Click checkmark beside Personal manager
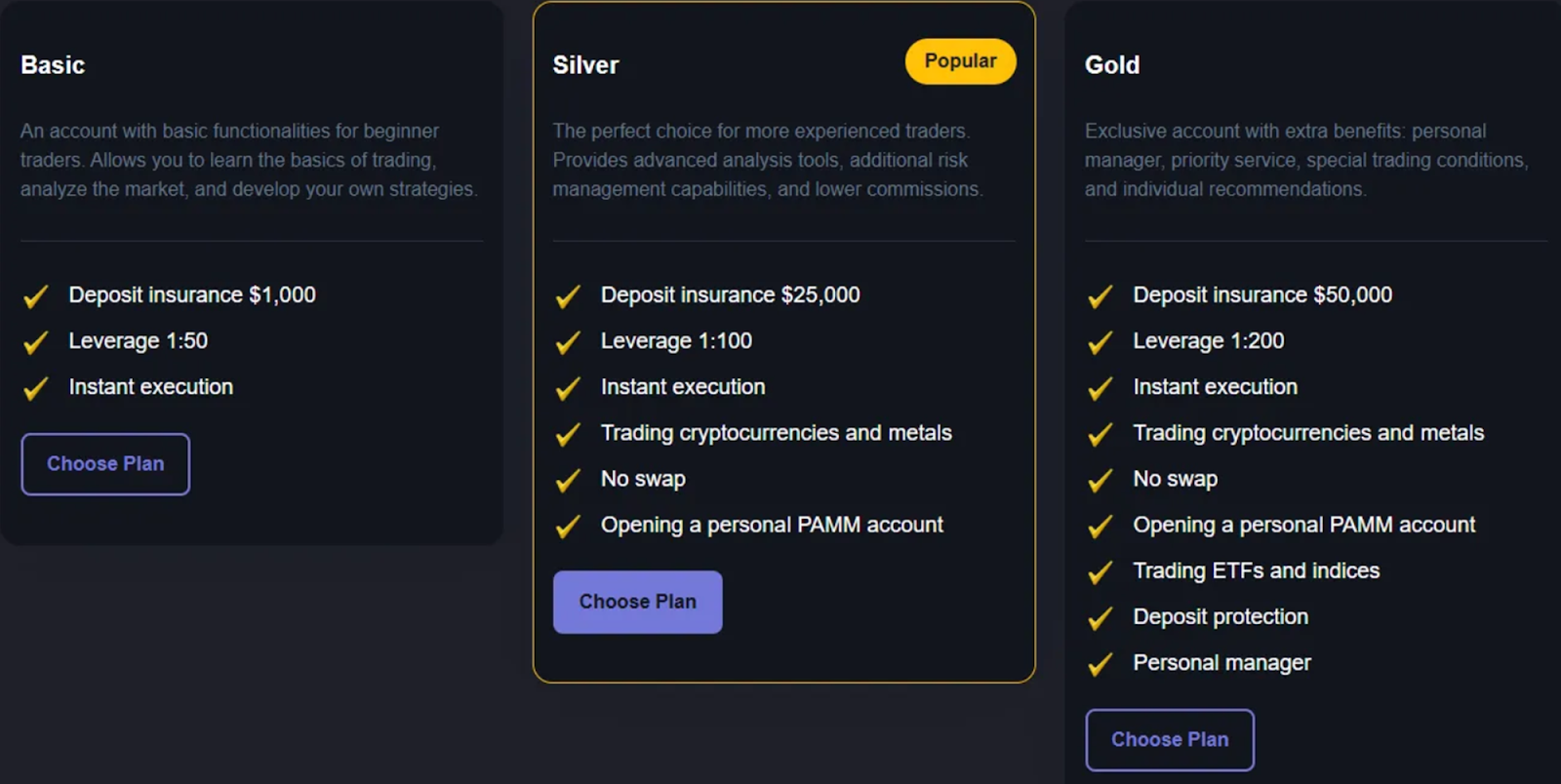 coord(1101,664)
